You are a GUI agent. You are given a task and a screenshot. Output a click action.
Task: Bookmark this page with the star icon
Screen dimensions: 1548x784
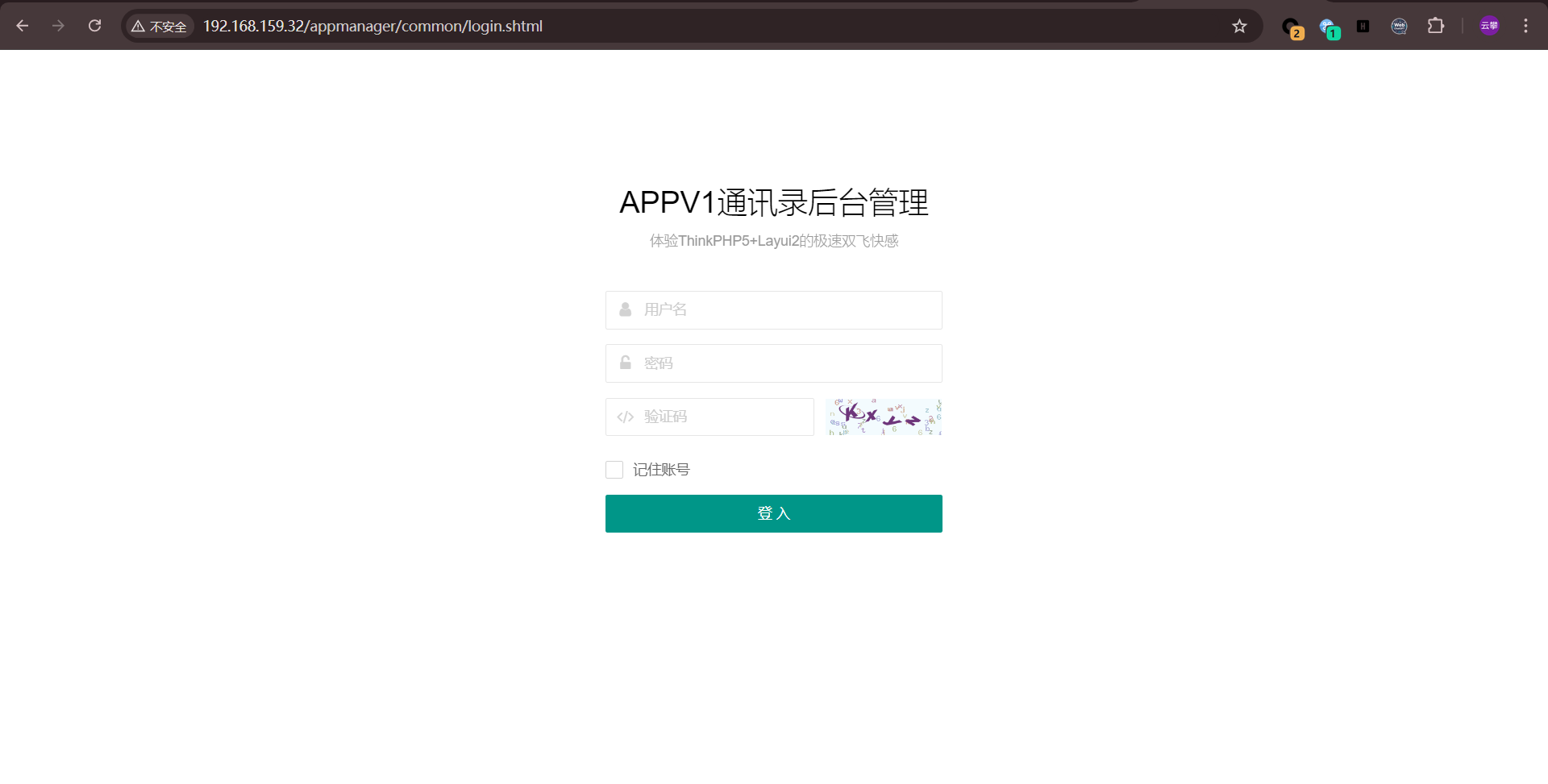point(1239,27)
